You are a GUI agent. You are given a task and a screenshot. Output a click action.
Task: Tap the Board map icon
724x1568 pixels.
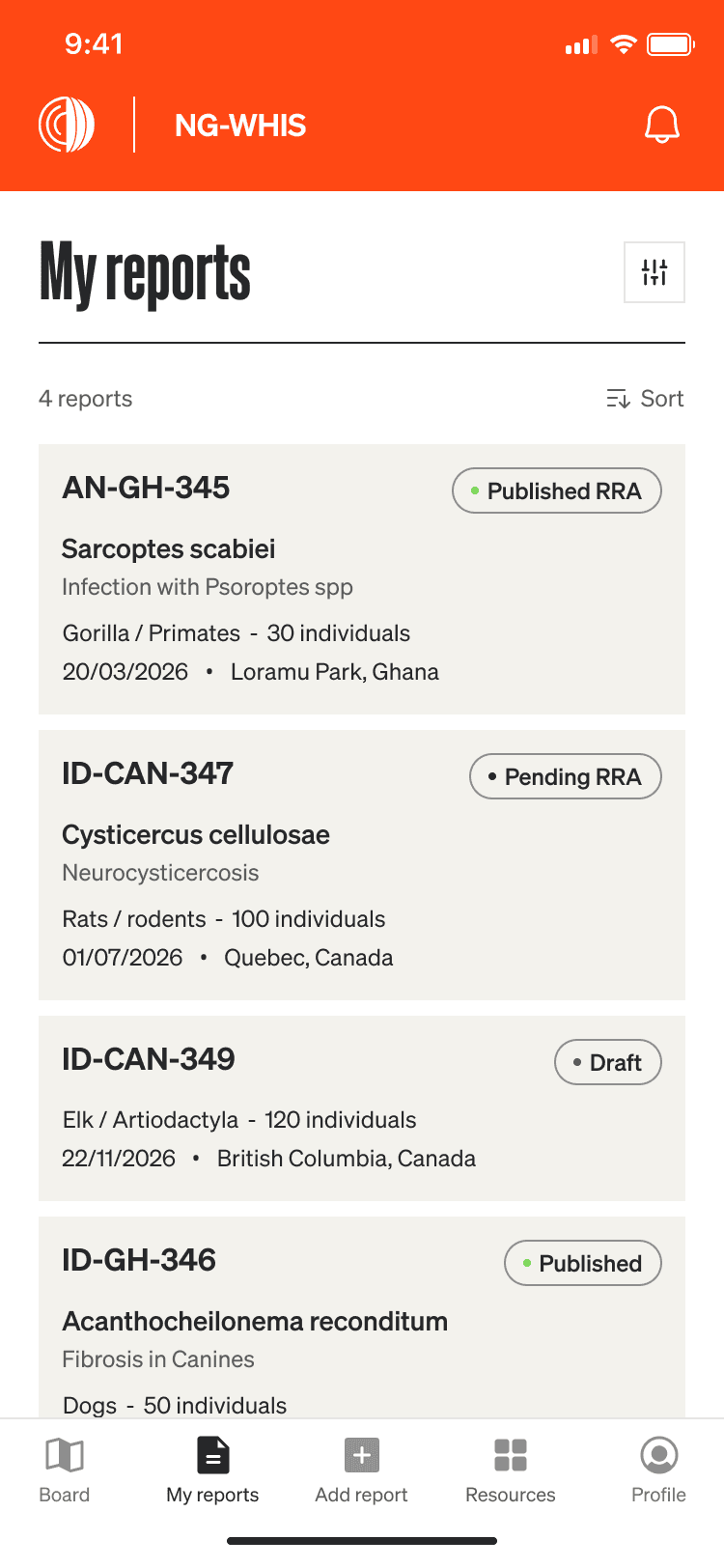coord(65,1455)
